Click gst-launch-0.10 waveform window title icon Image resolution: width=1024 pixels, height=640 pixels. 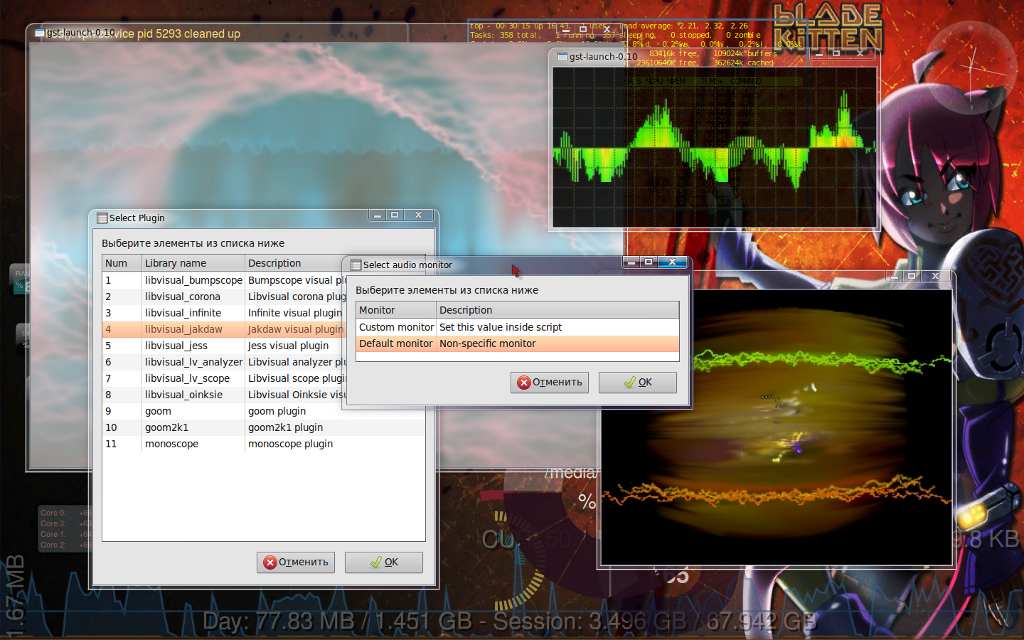pyautogui.click(x=562, y=57)
